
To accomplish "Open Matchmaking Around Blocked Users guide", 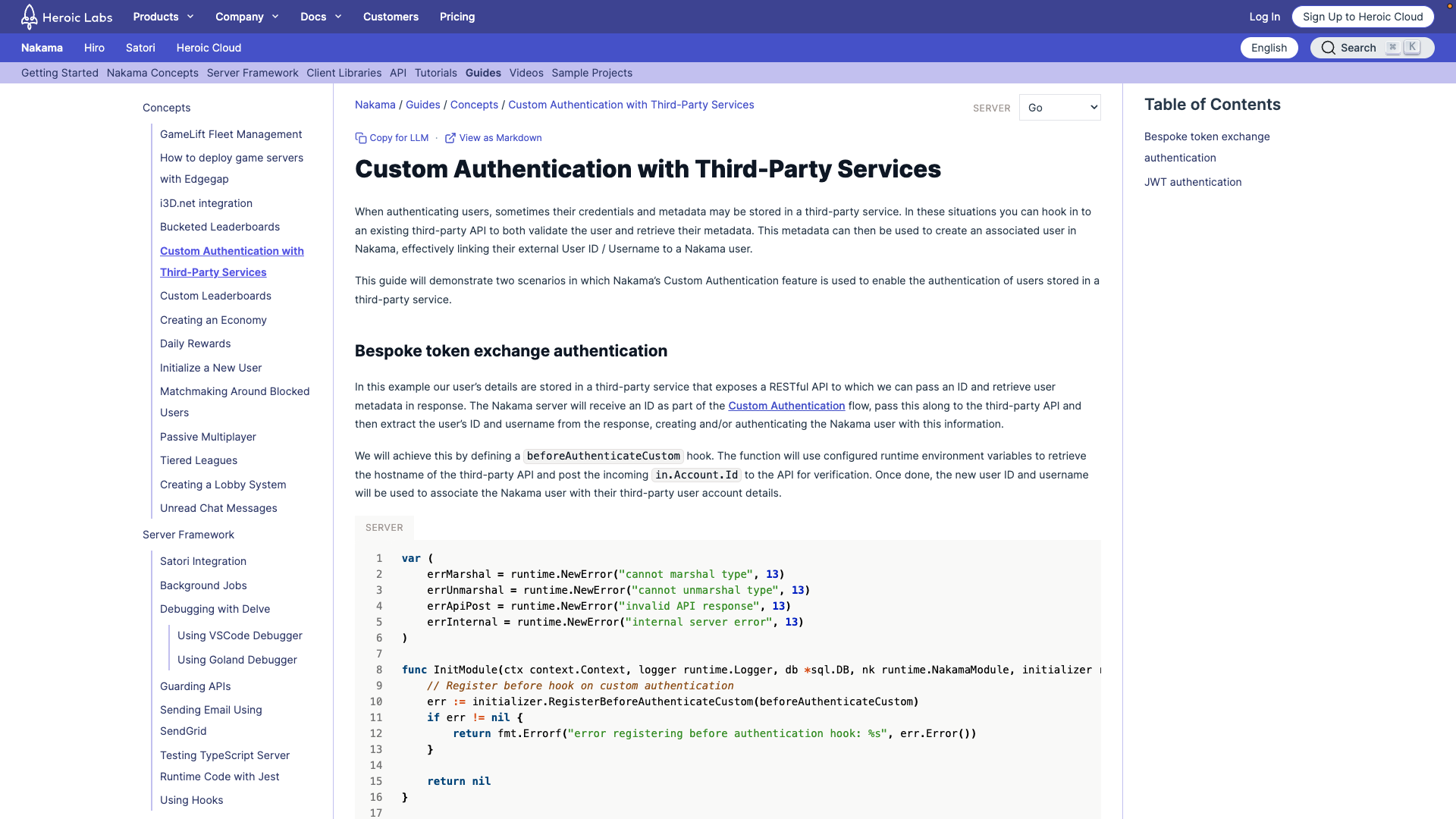I will click(234, 402).
